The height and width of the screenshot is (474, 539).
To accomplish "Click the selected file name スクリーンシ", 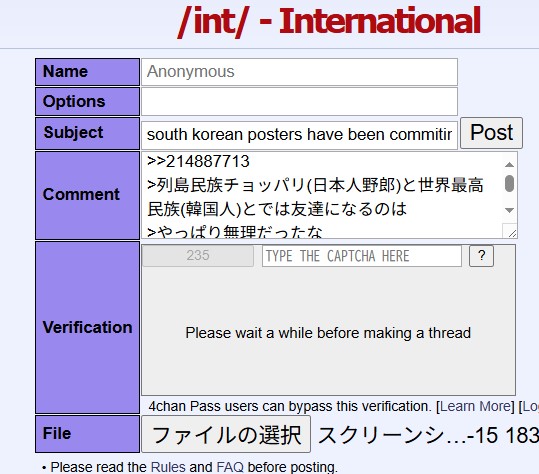I will 428,435.
